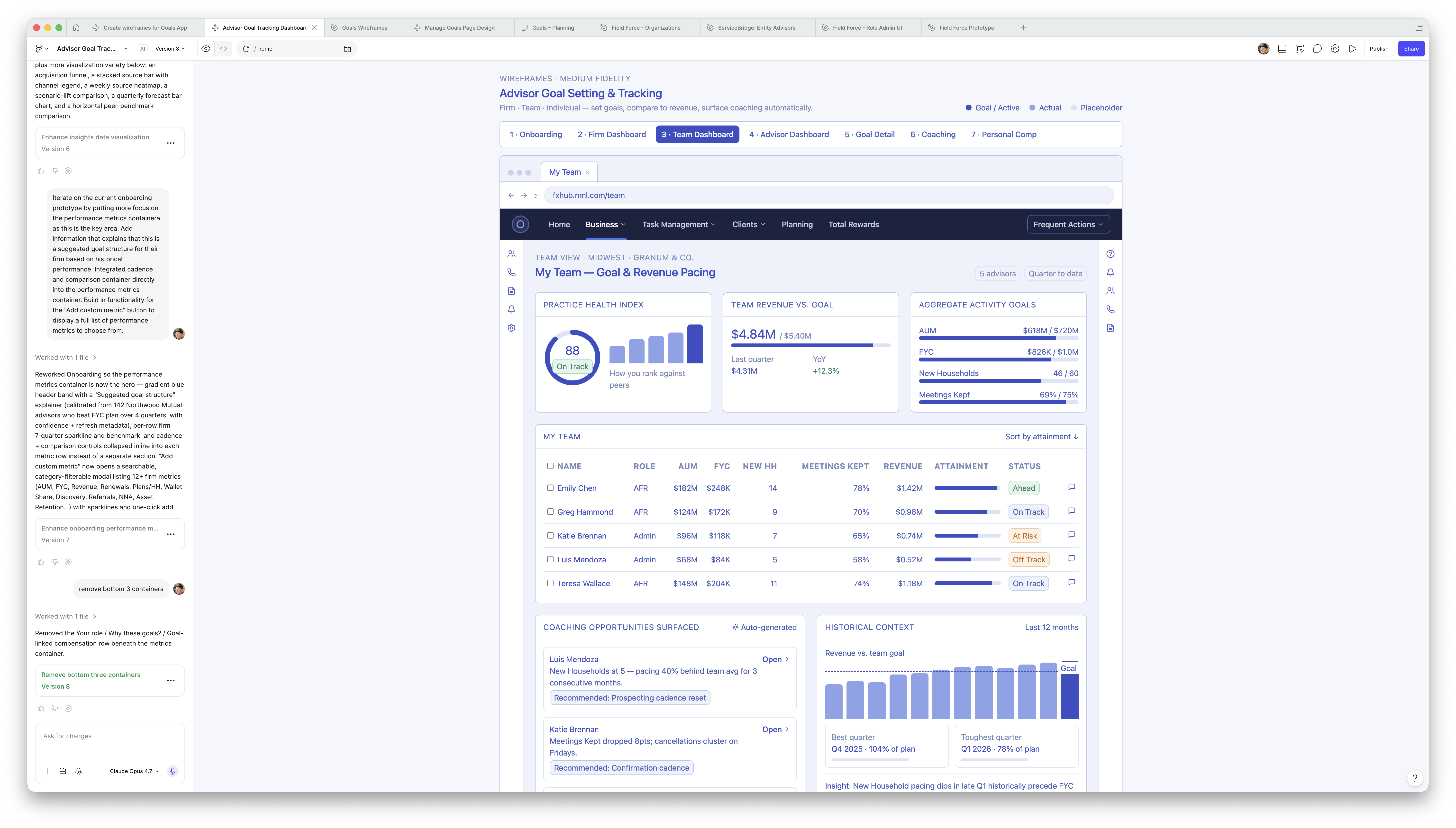This screenshot has width=1456, height=828.
Task: Click the browser back arrow in wireframe
Action: [511, 195]
